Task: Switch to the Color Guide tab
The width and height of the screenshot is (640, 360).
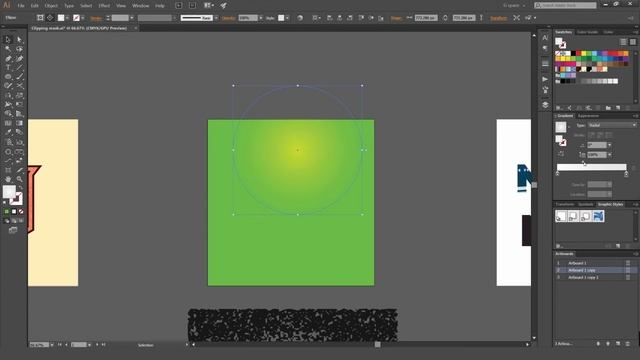Action: [587, 32]
